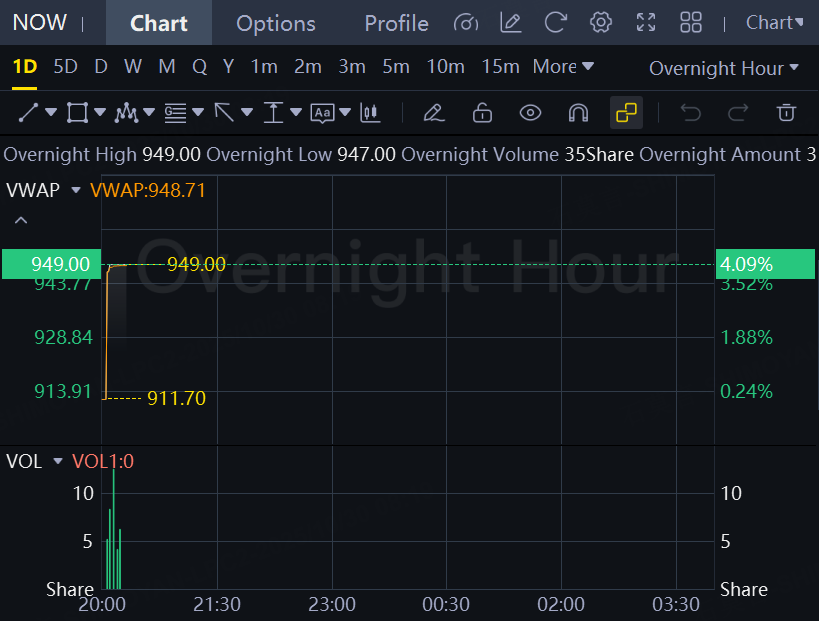Delete drawings with the trash icon
The width and height of the screenshot is (819, 621).
(x=786, y=113)
